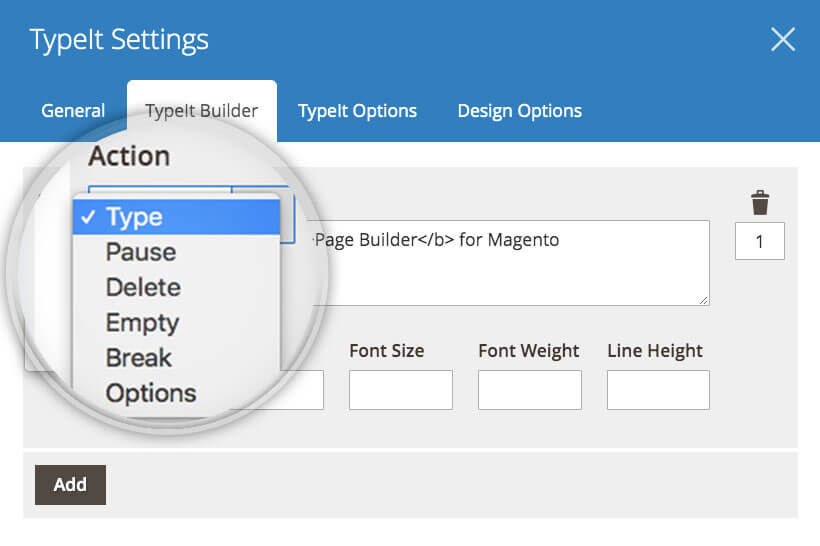Switch to the General tab
This screenshot has height=546, width=820.
point(73,111)
